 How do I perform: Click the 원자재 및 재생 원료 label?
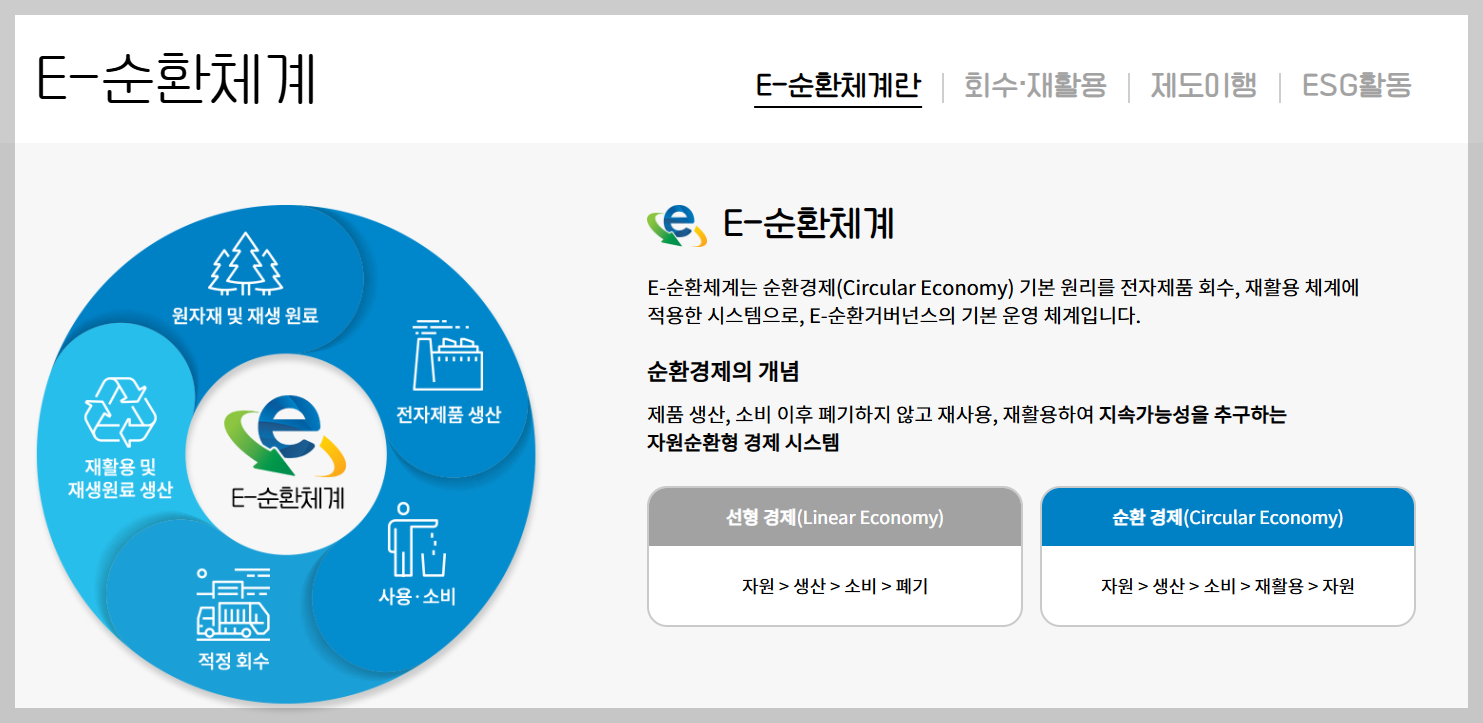coord(245,317)
